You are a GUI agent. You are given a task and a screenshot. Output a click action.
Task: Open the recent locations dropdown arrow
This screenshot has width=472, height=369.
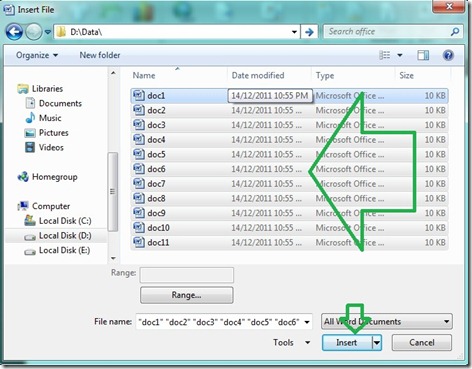48,32
